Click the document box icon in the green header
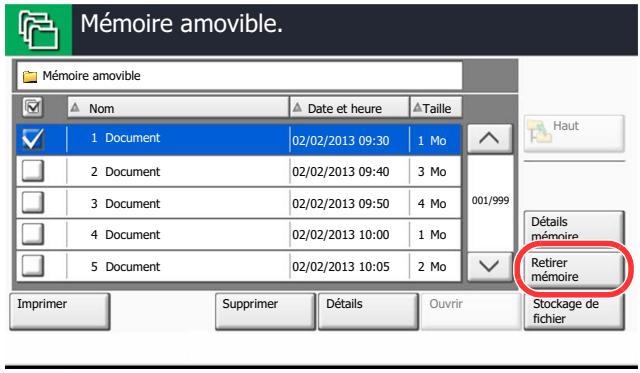640x373 pixels. pos(39,30)
